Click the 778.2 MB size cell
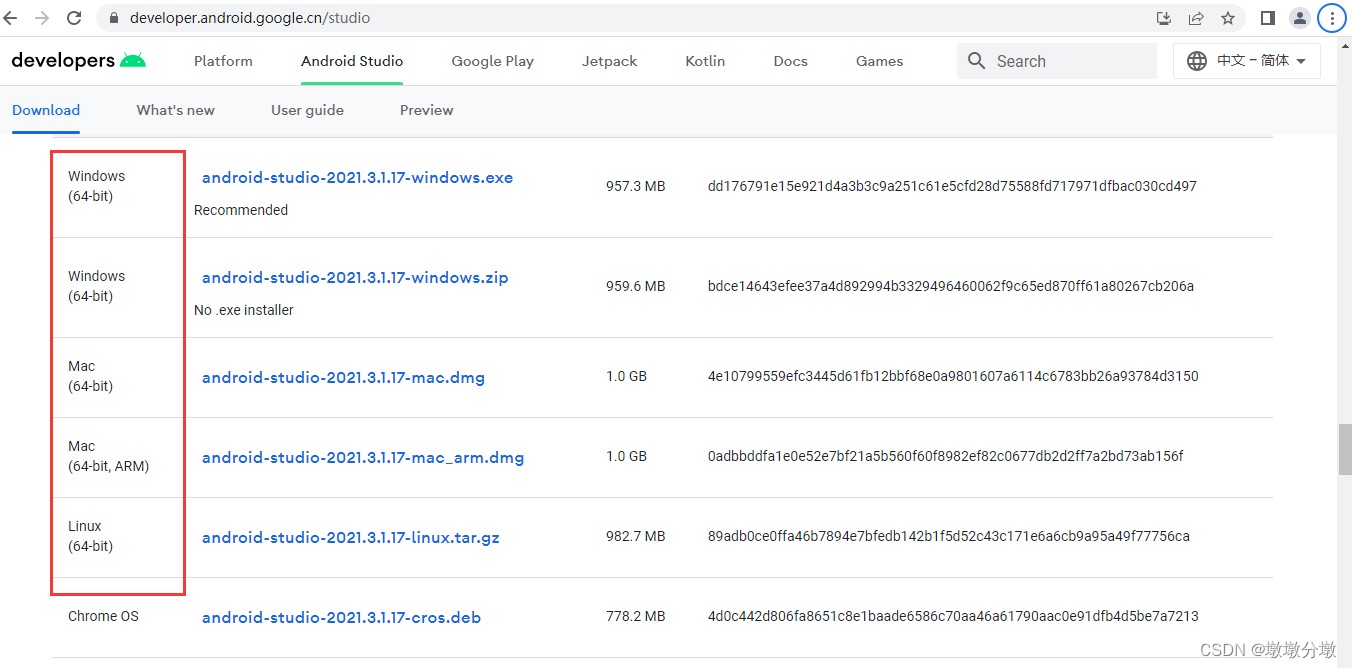 [635, 616]
